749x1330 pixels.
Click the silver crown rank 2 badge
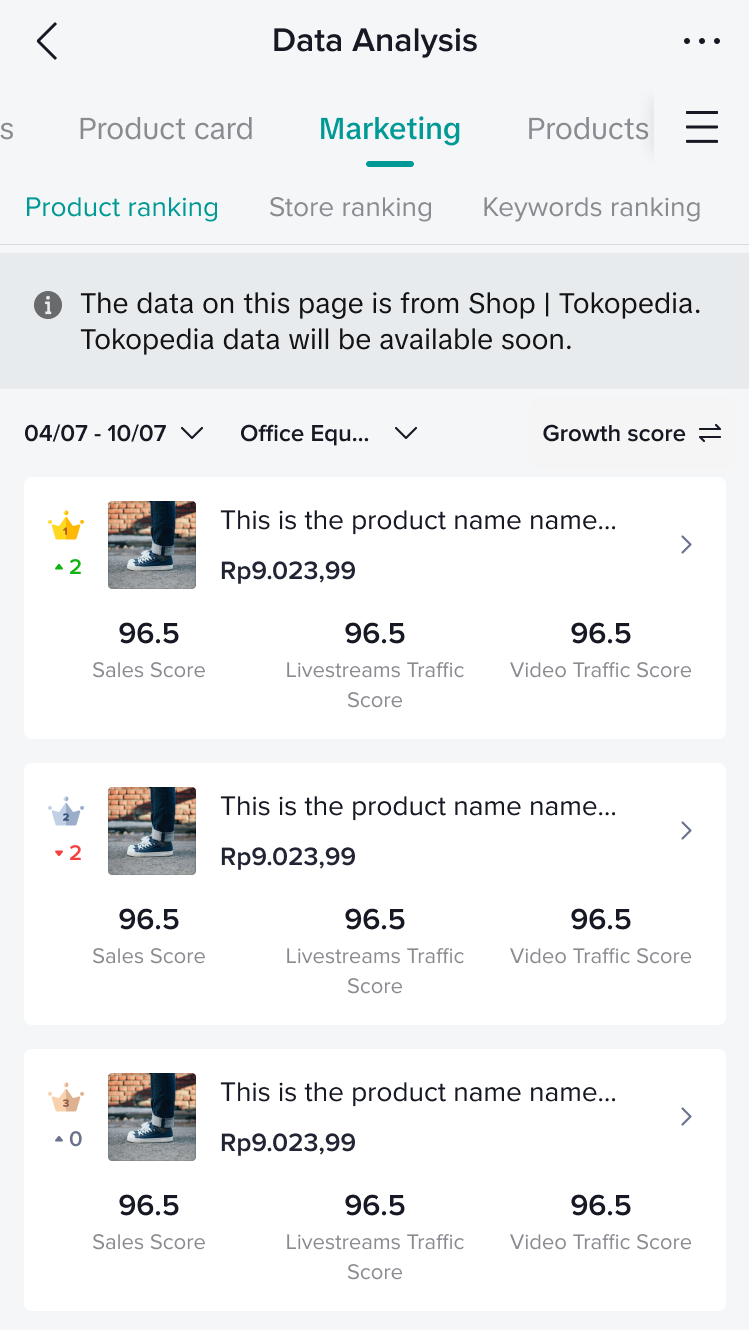click(x=66, y=813)
